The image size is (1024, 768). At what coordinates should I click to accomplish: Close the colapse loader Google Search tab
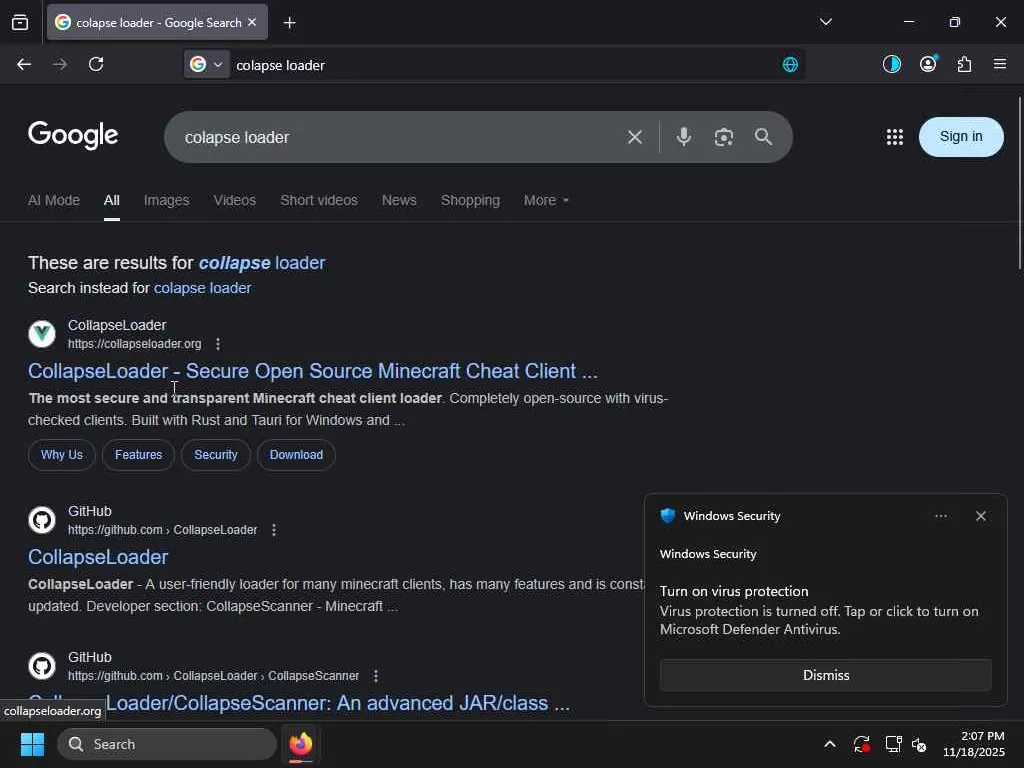252,22
